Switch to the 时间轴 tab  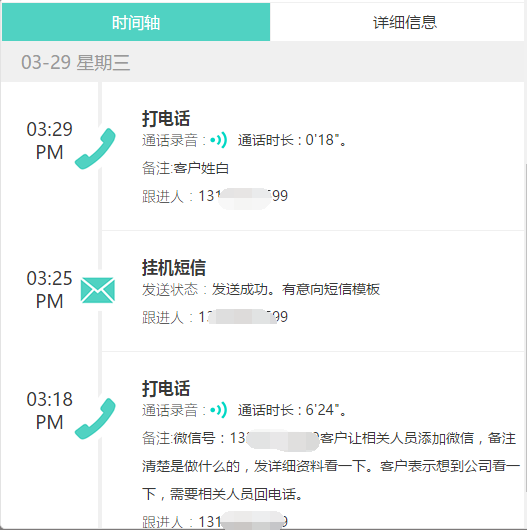point(136,22)
